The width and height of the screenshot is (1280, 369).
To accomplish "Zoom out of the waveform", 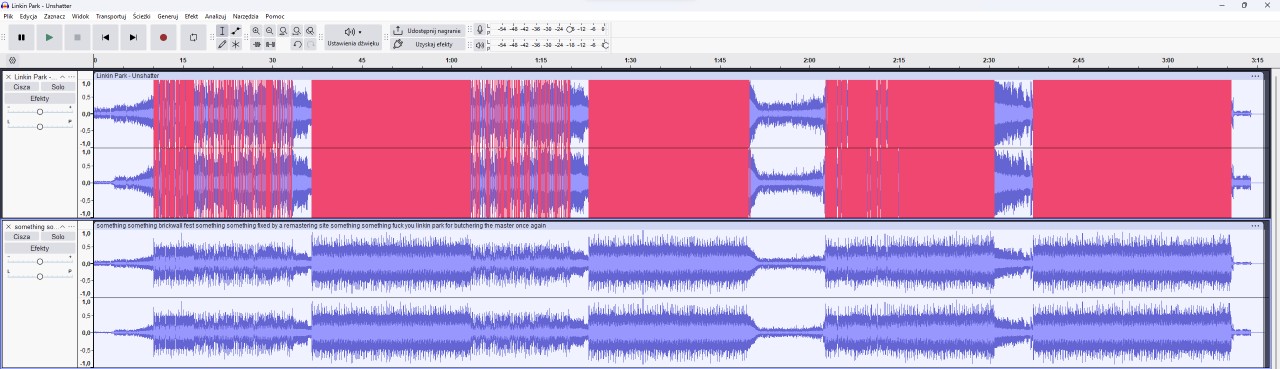I will [x=270, y=31].
